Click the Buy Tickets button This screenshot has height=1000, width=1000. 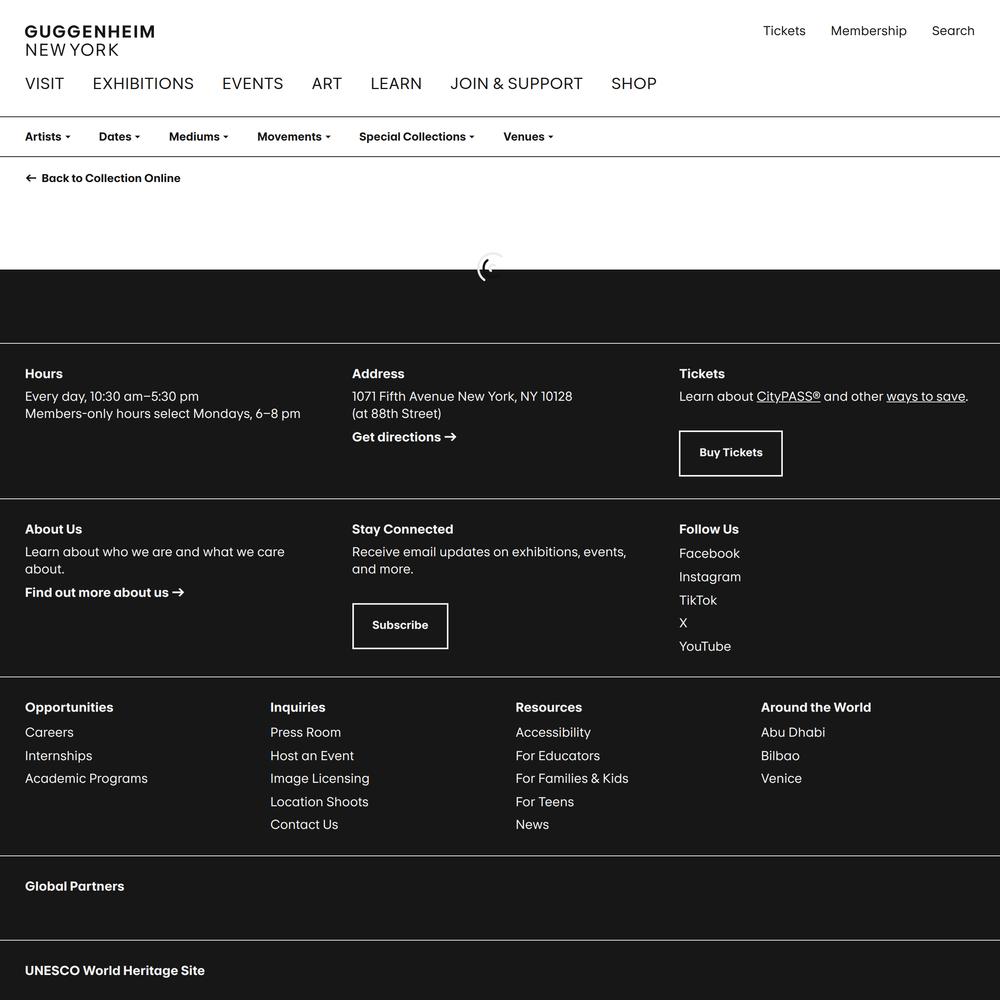(730, 453)
